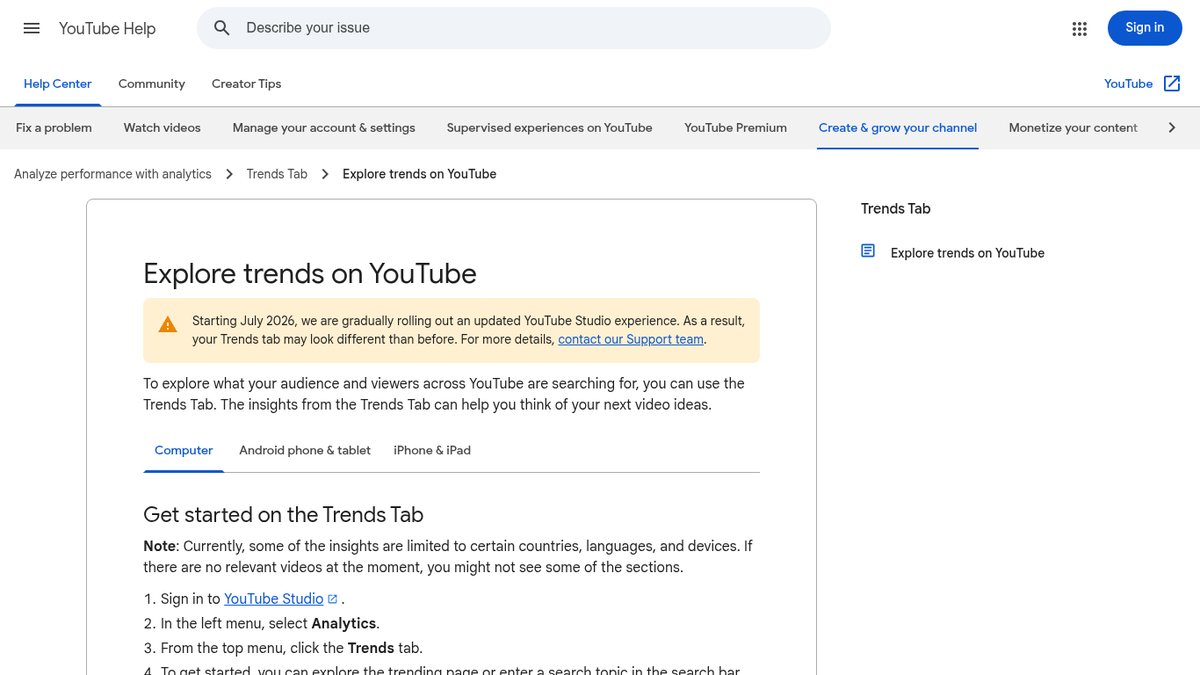The height and width of the screenshot is (675, 1200).
Task: Select Create & grow your channel
Action: coord(898,128)
